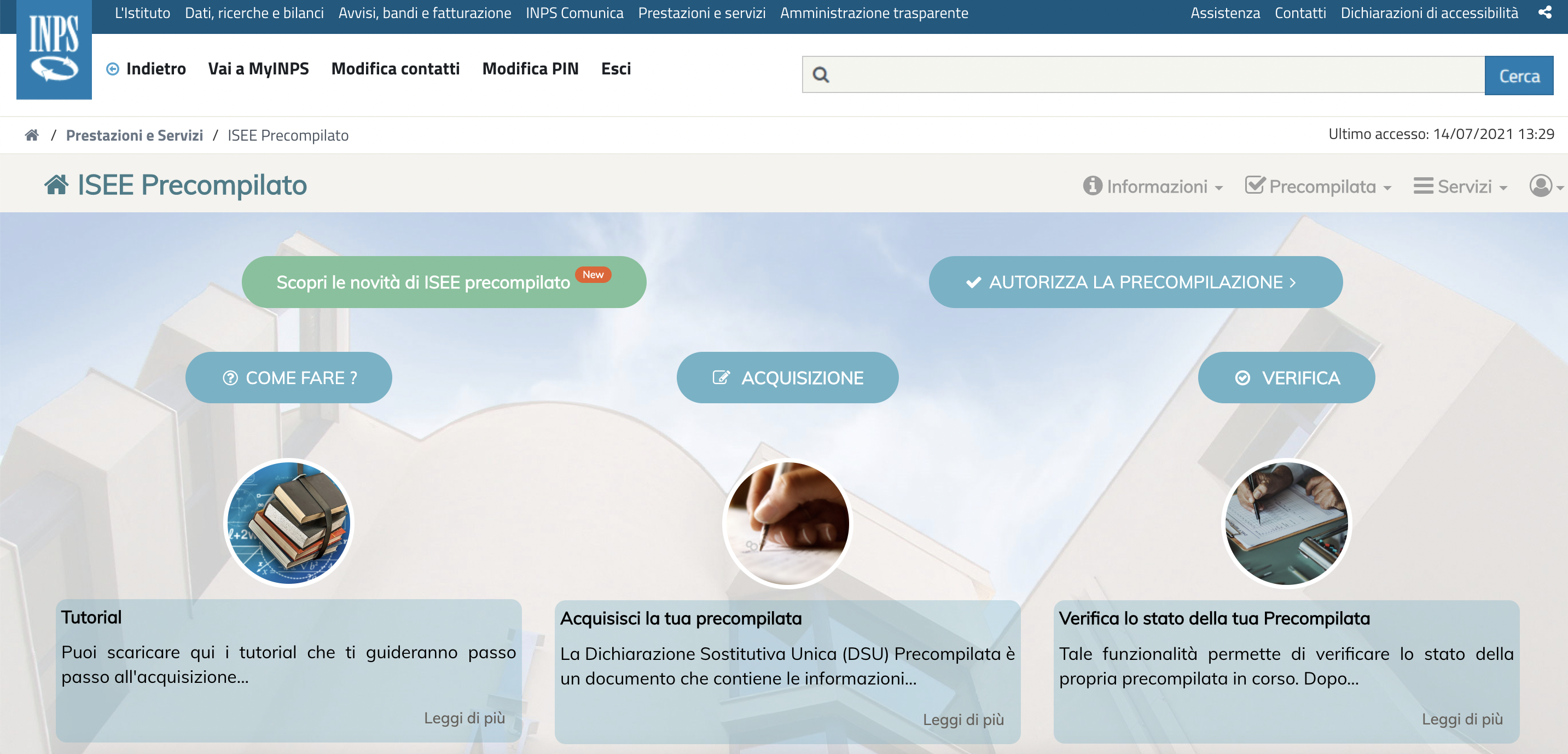The width and height of the screenshot is (1568, 754).
Task: Click the Ultimo accesso timestamp text
Action: pos(1441,134)
